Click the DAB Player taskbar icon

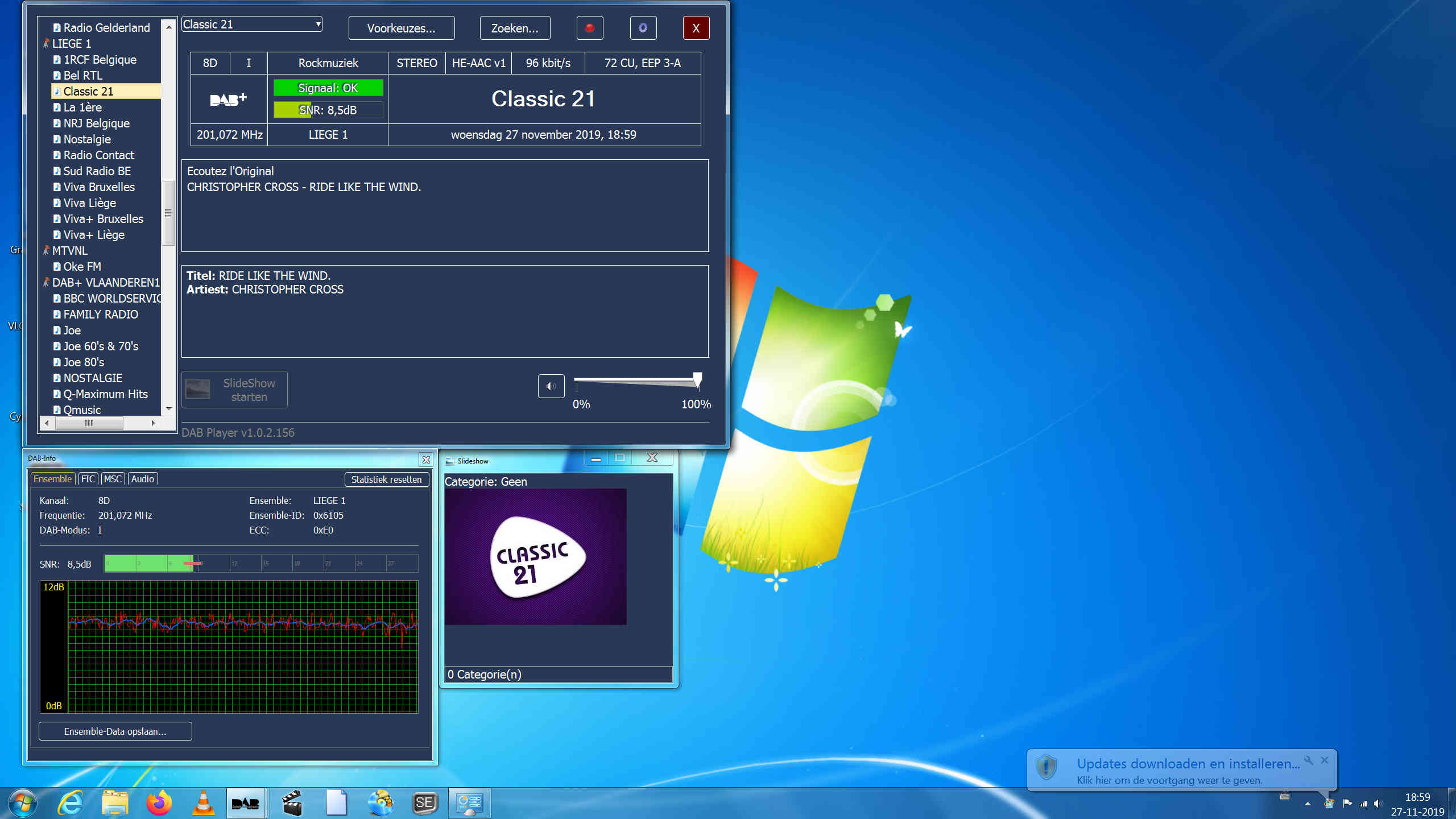[x=246, y=803]
